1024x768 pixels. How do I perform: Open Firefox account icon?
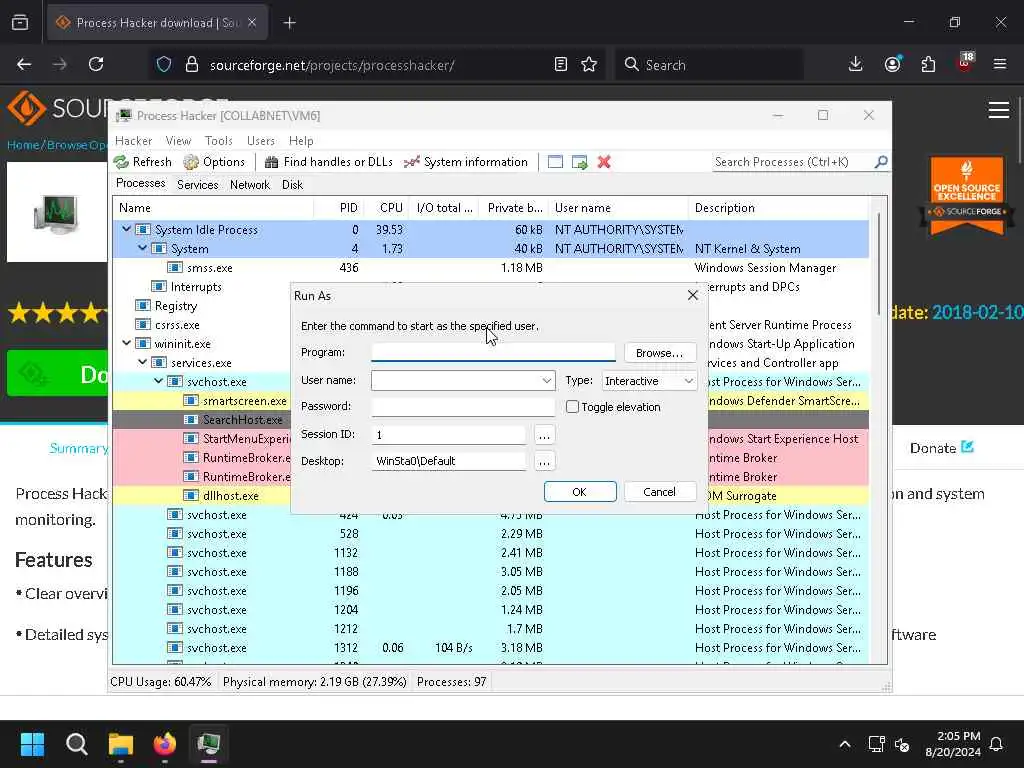click(893, 64)
